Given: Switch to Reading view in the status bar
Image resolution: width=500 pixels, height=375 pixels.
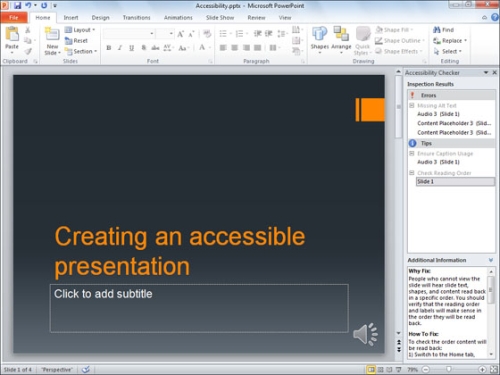Looking at the screenshot, I should click(389, 369).
